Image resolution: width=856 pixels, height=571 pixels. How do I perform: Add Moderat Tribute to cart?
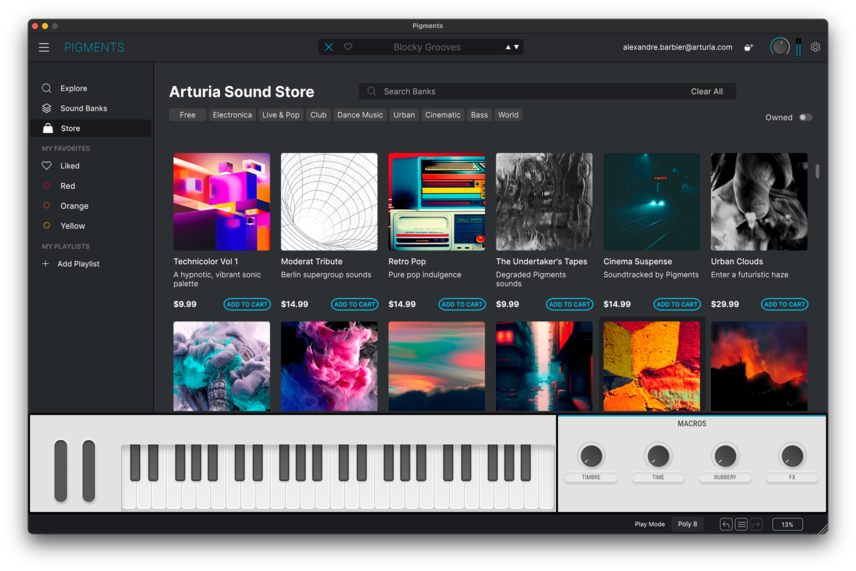[x=355, y=304]
